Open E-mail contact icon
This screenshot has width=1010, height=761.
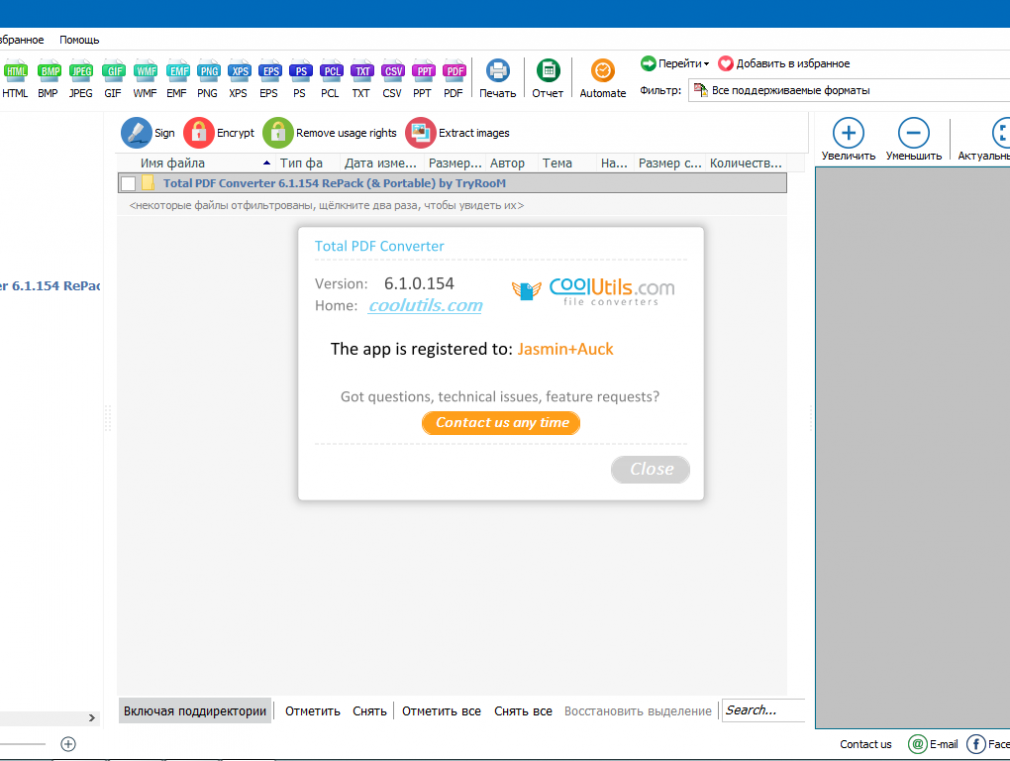tap(933, 744)
